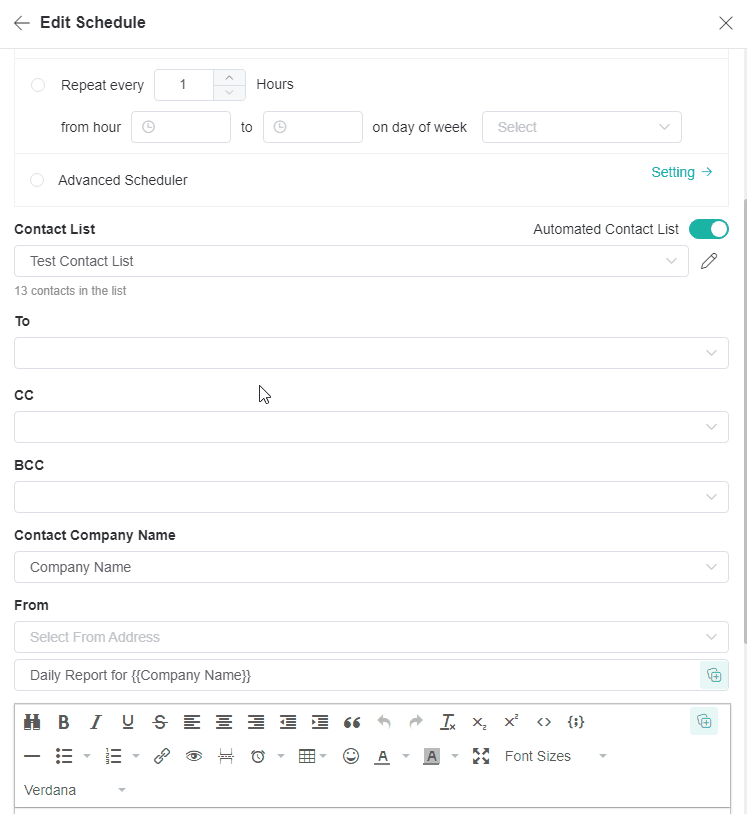The image size is (747, 814).
Task: Open the text color picker arrow
Action: [x=406, y=757]
